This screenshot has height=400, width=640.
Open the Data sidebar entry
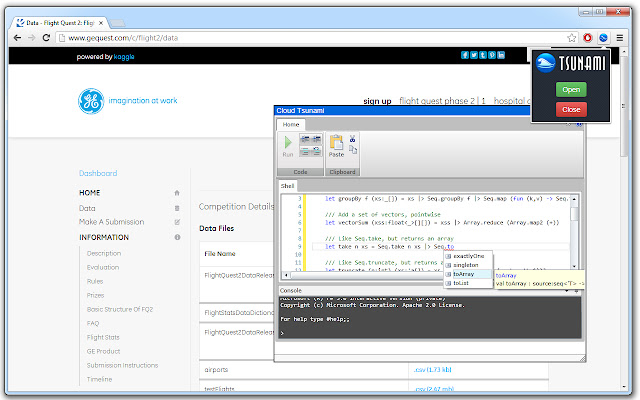[x=87, y=208]
